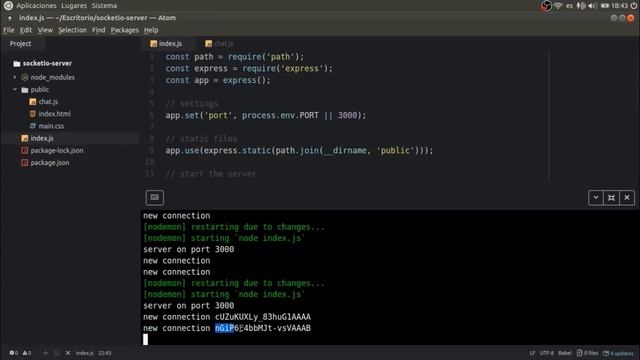Open the volume speaker indicator

point(592,6)
